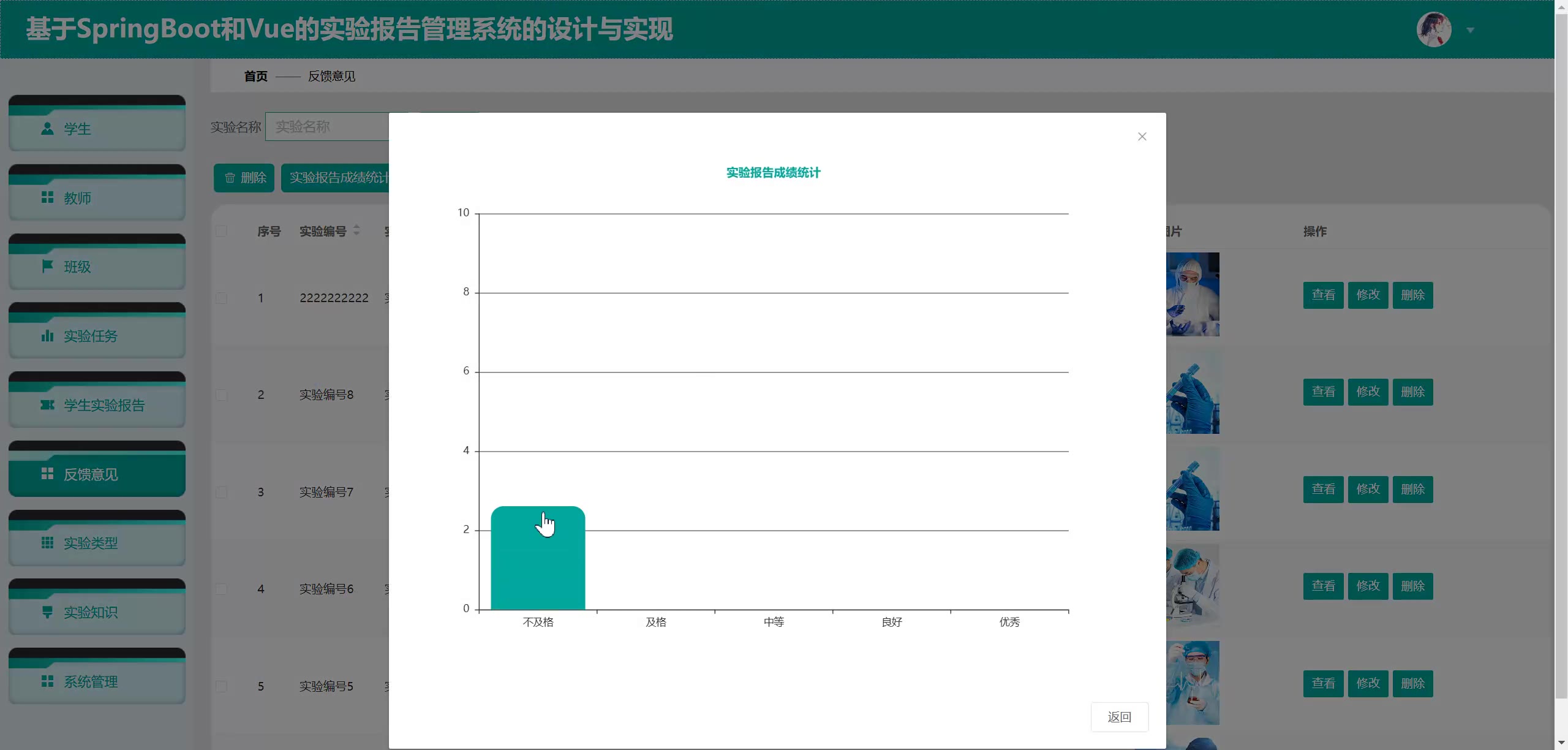Screen dimensions: 1568x750
Task: Click the flag icon beside 班级
Action: [47, 267]
